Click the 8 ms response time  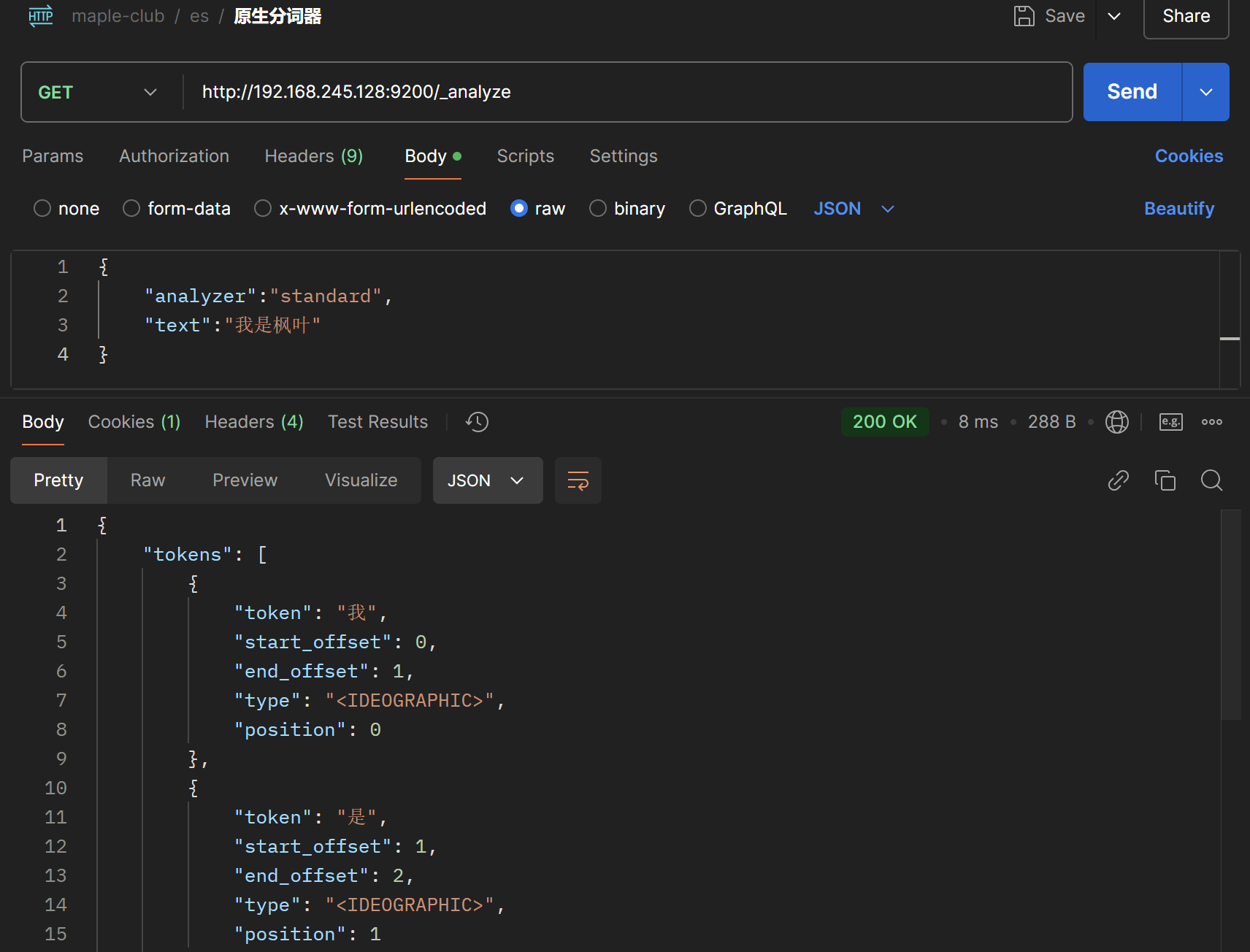click(x=978, y=422)
